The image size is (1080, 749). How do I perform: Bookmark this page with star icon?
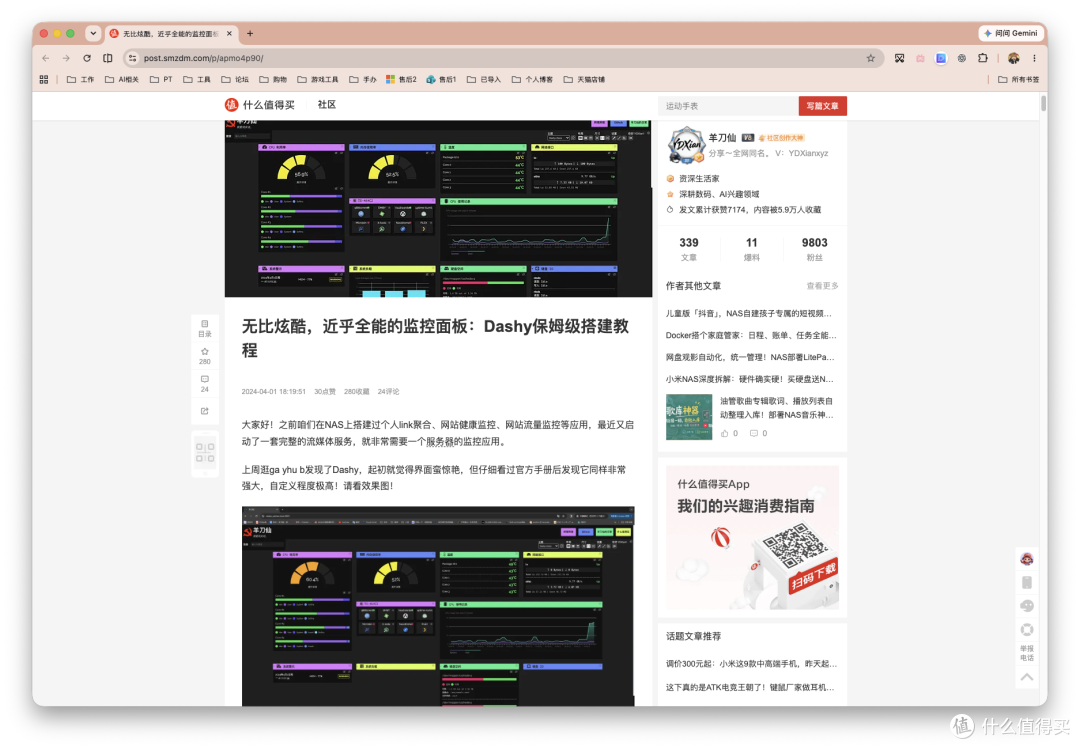pyautogui.click(x=871, y=59)
